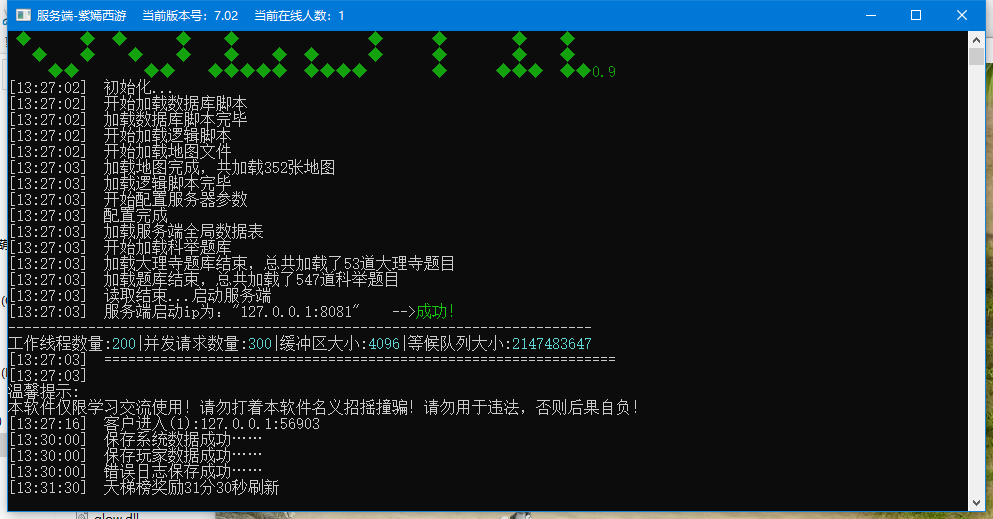Click the console window app icon in title bar
This screenshot has height=519, width=993.
pyautogui.click(x=23, y=15)
